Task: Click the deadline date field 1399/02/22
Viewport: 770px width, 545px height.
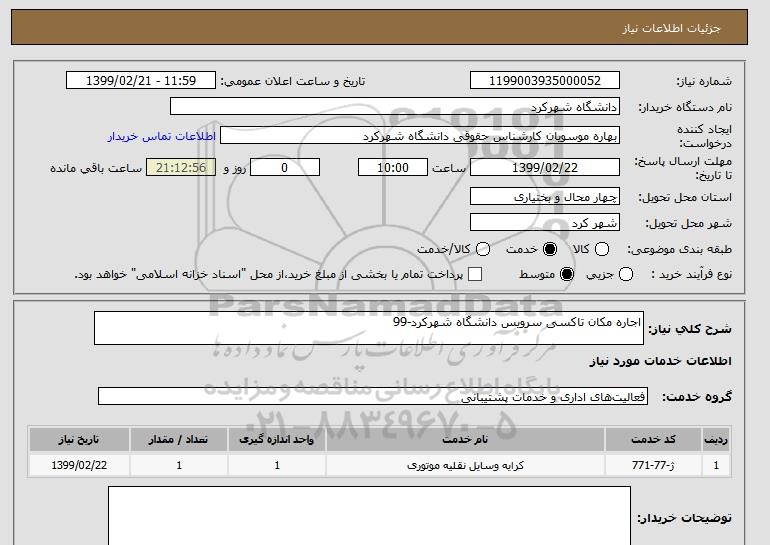Action: [x=545, y=167]
